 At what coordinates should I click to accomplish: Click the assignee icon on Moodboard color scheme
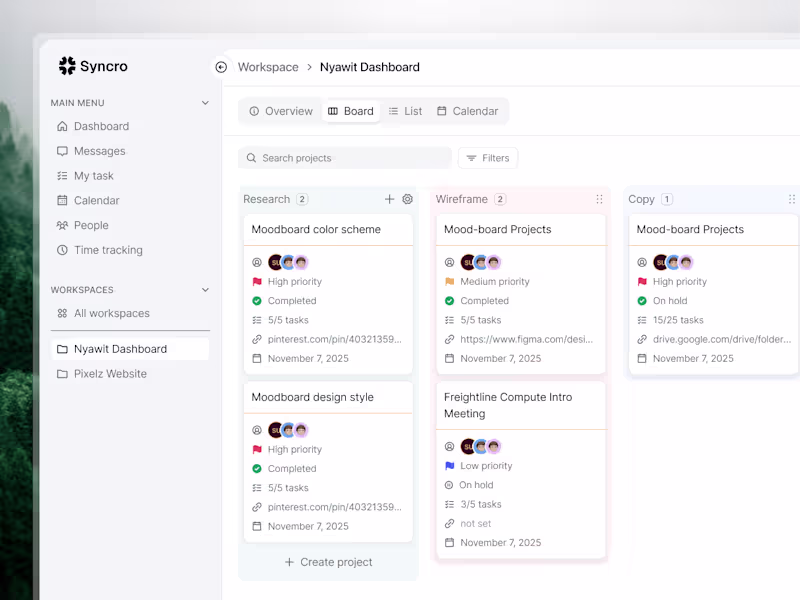pos(257,262)
